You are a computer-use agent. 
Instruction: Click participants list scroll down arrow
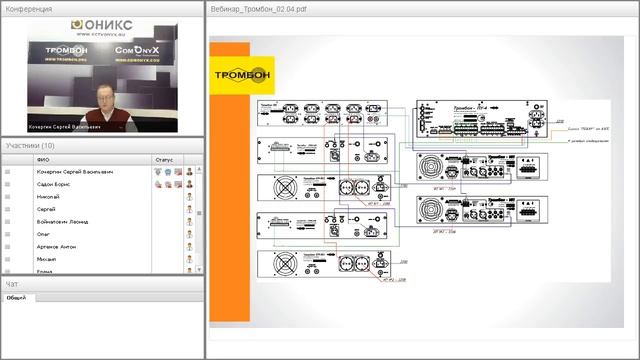199,269
